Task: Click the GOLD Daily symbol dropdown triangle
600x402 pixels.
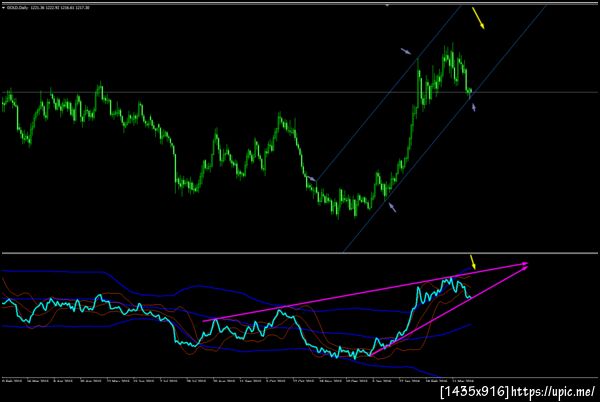Action: [x=3, y=7]
